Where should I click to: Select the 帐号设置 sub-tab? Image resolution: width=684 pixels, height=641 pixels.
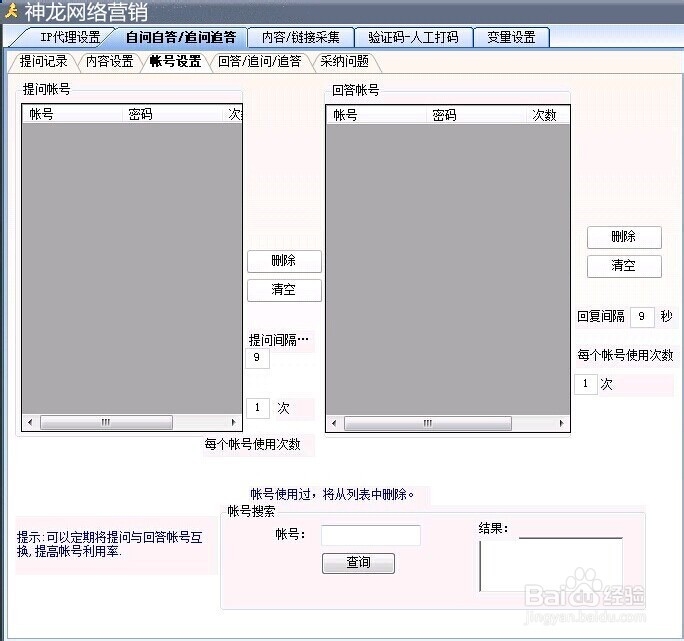pos(175,62)
